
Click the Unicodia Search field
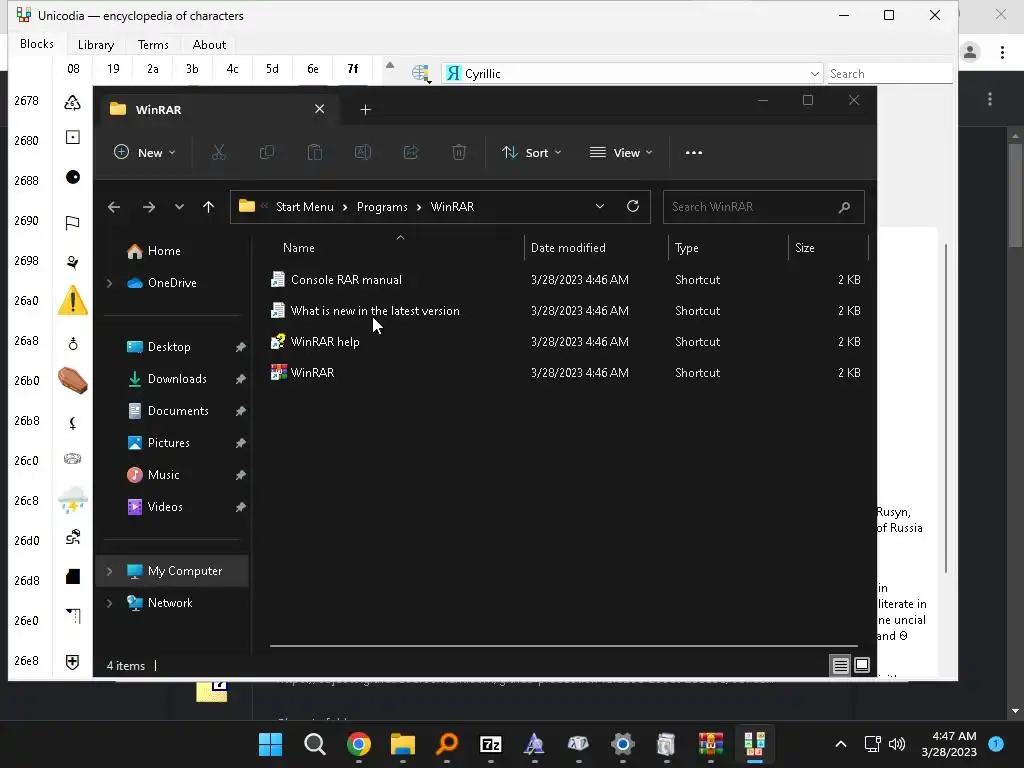890,74
